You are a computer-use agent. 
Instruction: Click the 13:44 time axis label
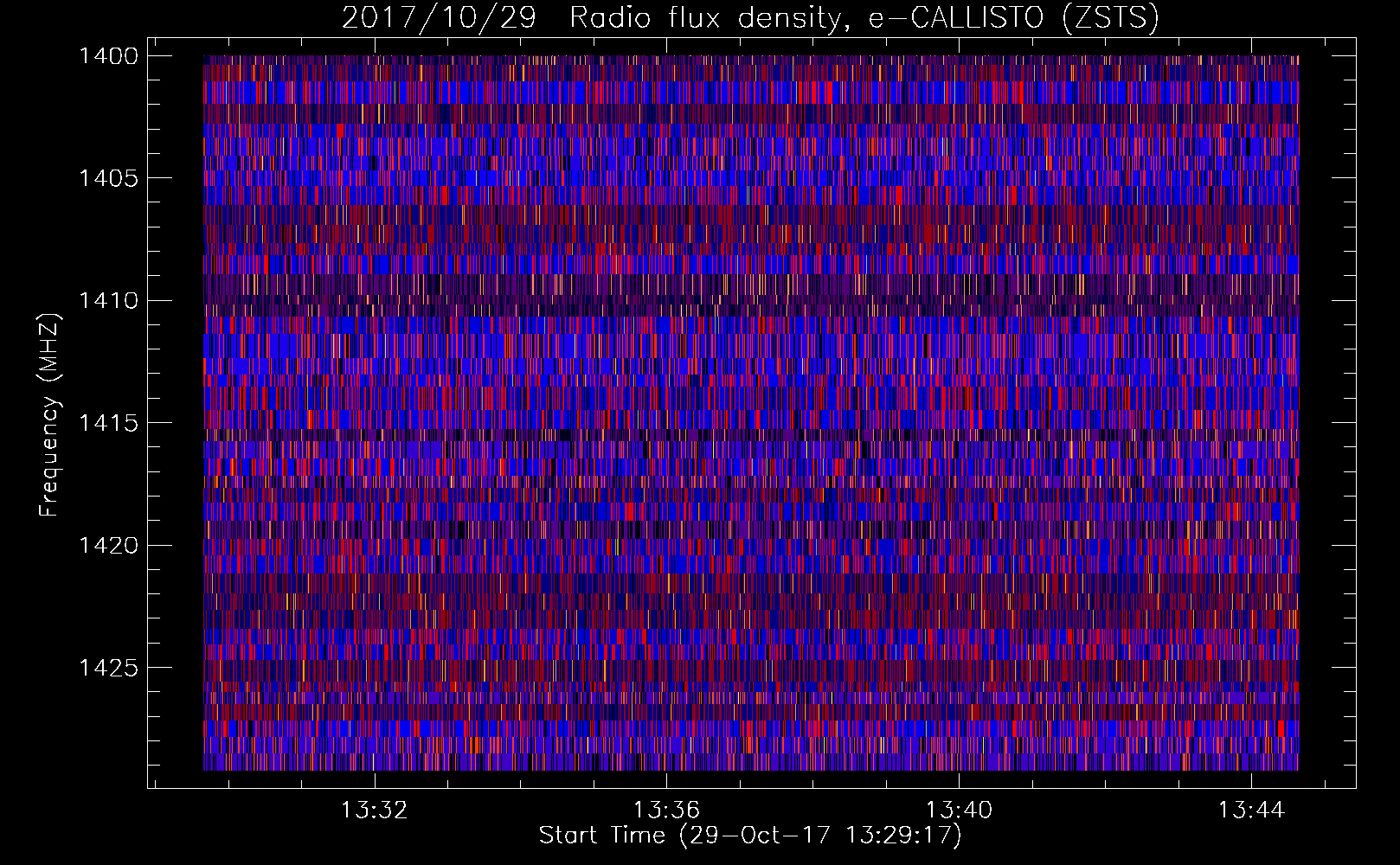click(1251, 811)
